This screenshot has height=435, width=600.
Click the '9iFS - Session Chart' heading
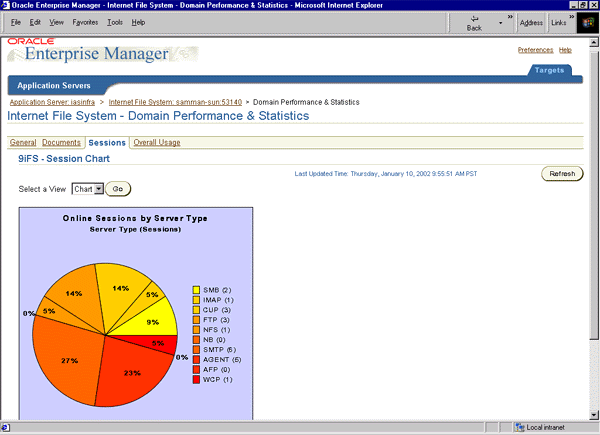(64, 159)
